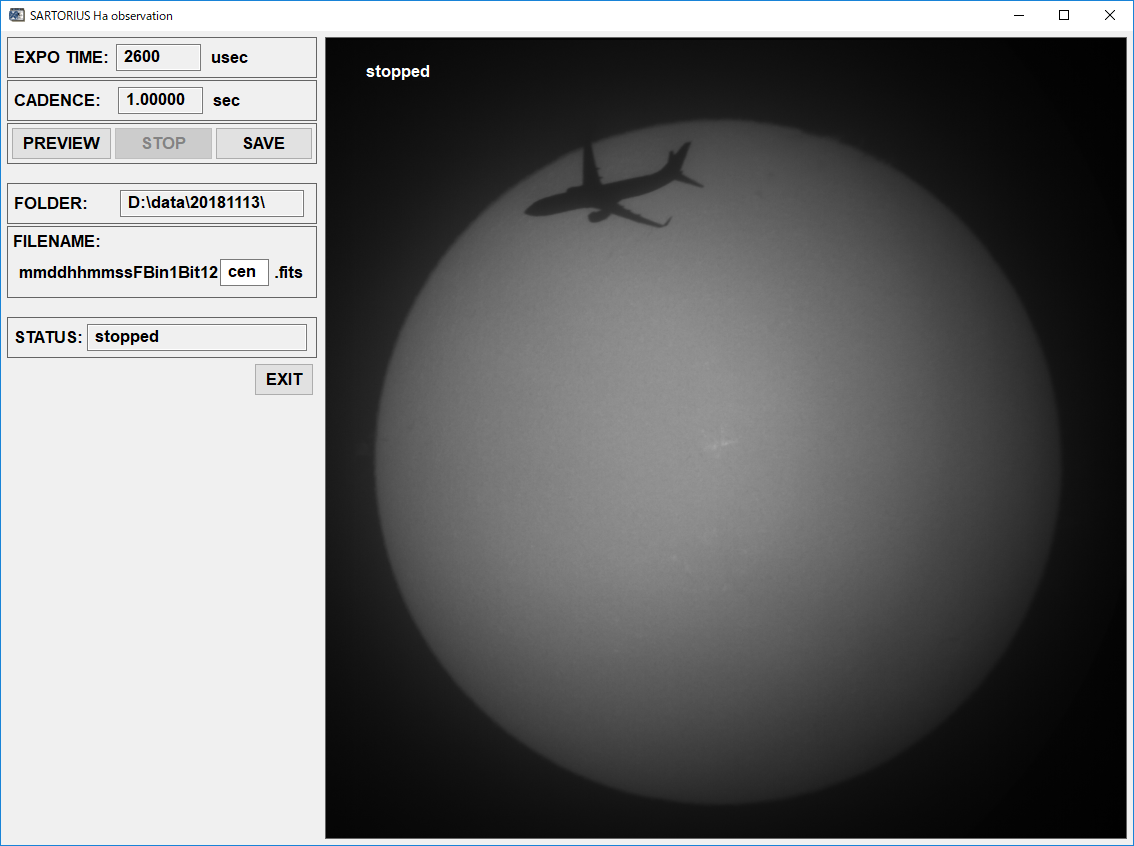Focus the EXPO TIME input field
This screenshot has height=846, width=1134.
(158, 57)
